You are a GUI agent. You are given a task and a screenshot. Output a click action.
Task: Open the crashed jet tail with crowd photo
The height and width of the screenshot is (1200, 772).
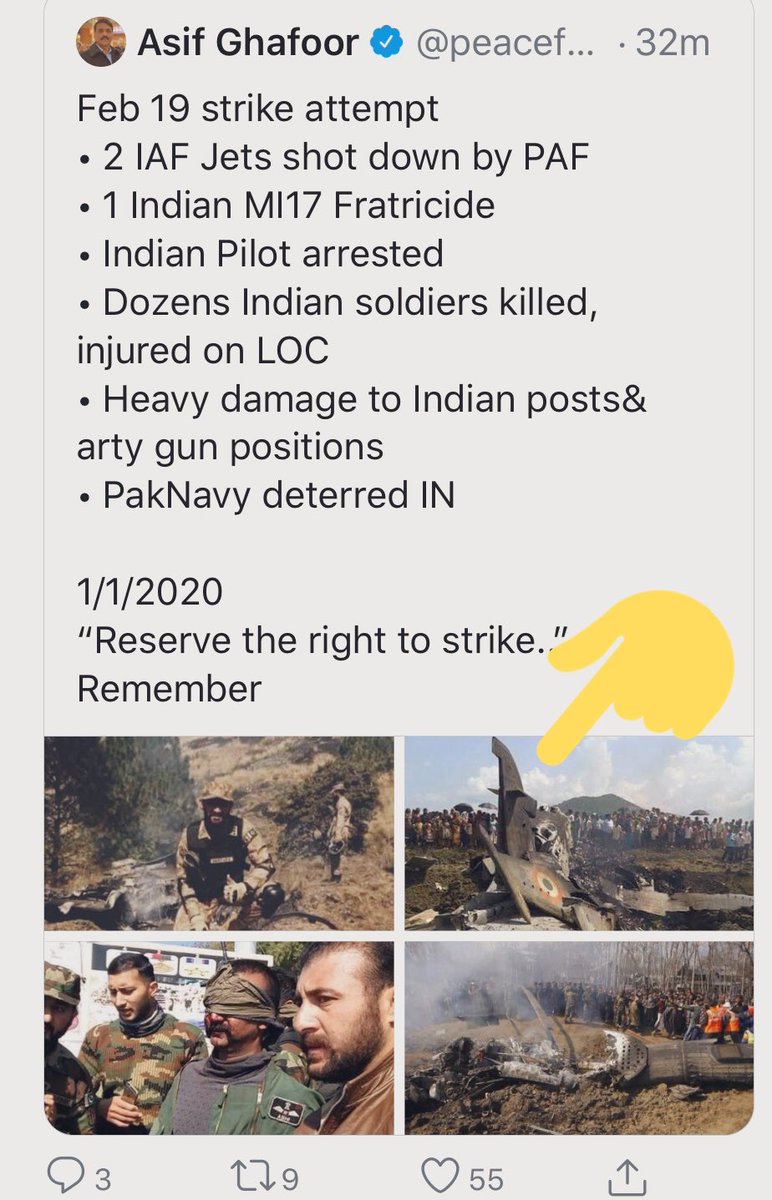pos(579,834)
